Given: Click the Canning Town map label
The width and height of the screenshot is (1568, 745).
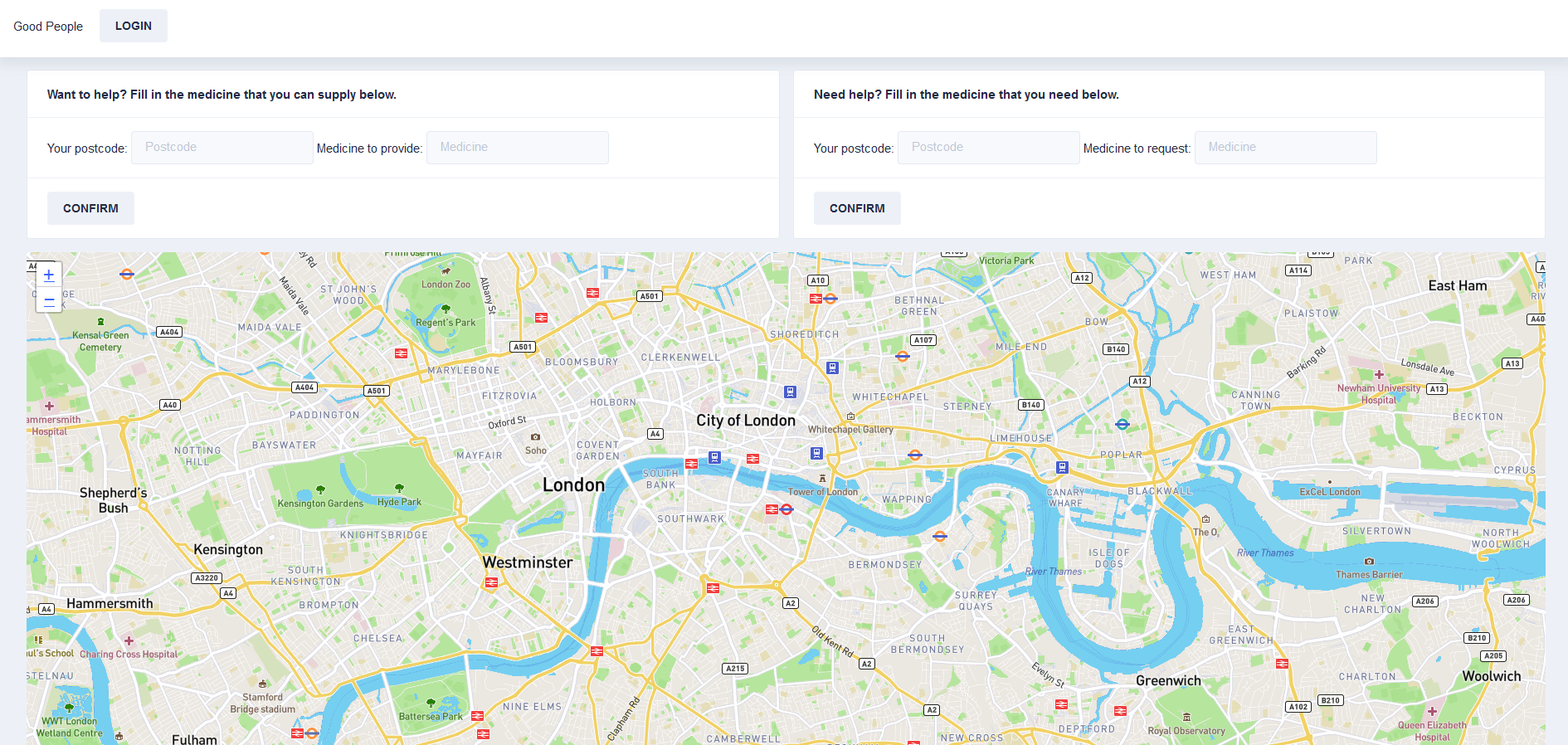Looking at the screenshot, I should click(x=1256, y=401).
